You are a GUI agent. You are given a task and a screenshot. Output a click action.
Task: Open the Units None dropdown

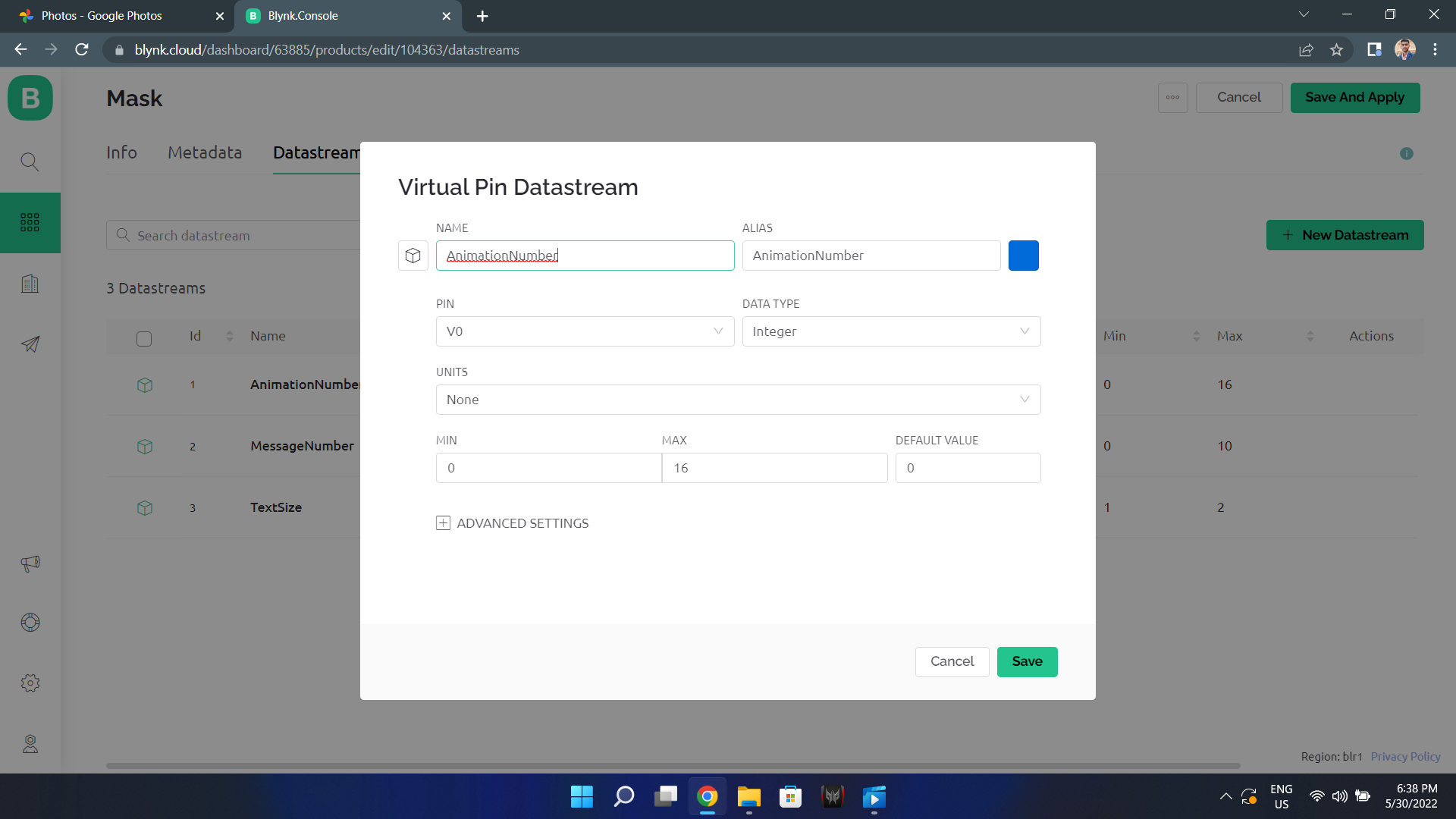[737, 400]
